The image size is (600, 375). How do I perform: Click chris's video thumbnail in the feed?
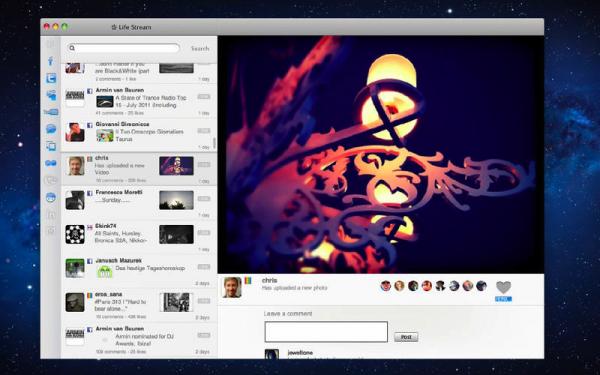pyautogui.click(x=176, y=166)
